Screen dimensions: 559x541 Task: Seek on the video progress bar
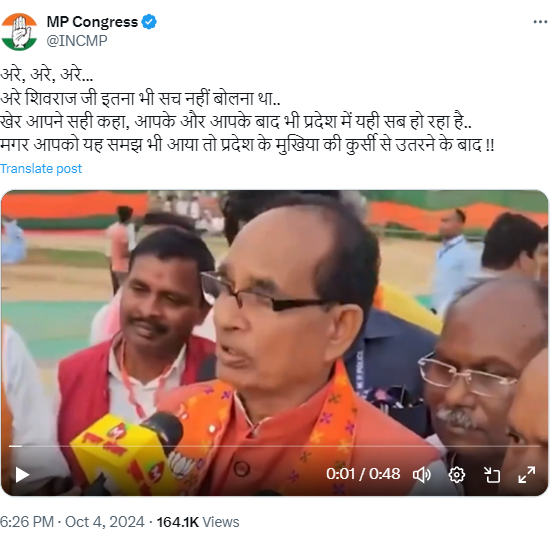[275, 446]
